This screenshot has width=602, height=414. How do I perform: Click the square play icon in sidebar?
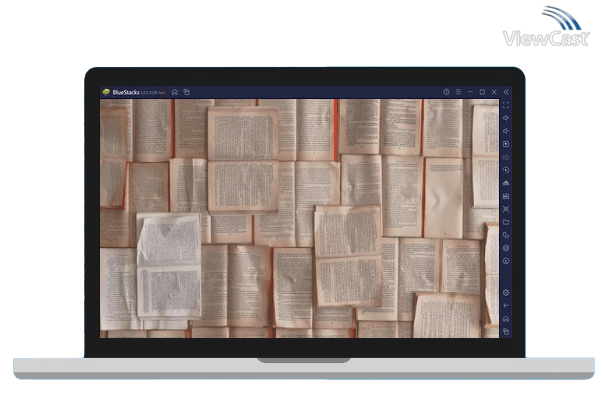coord(506,144)
